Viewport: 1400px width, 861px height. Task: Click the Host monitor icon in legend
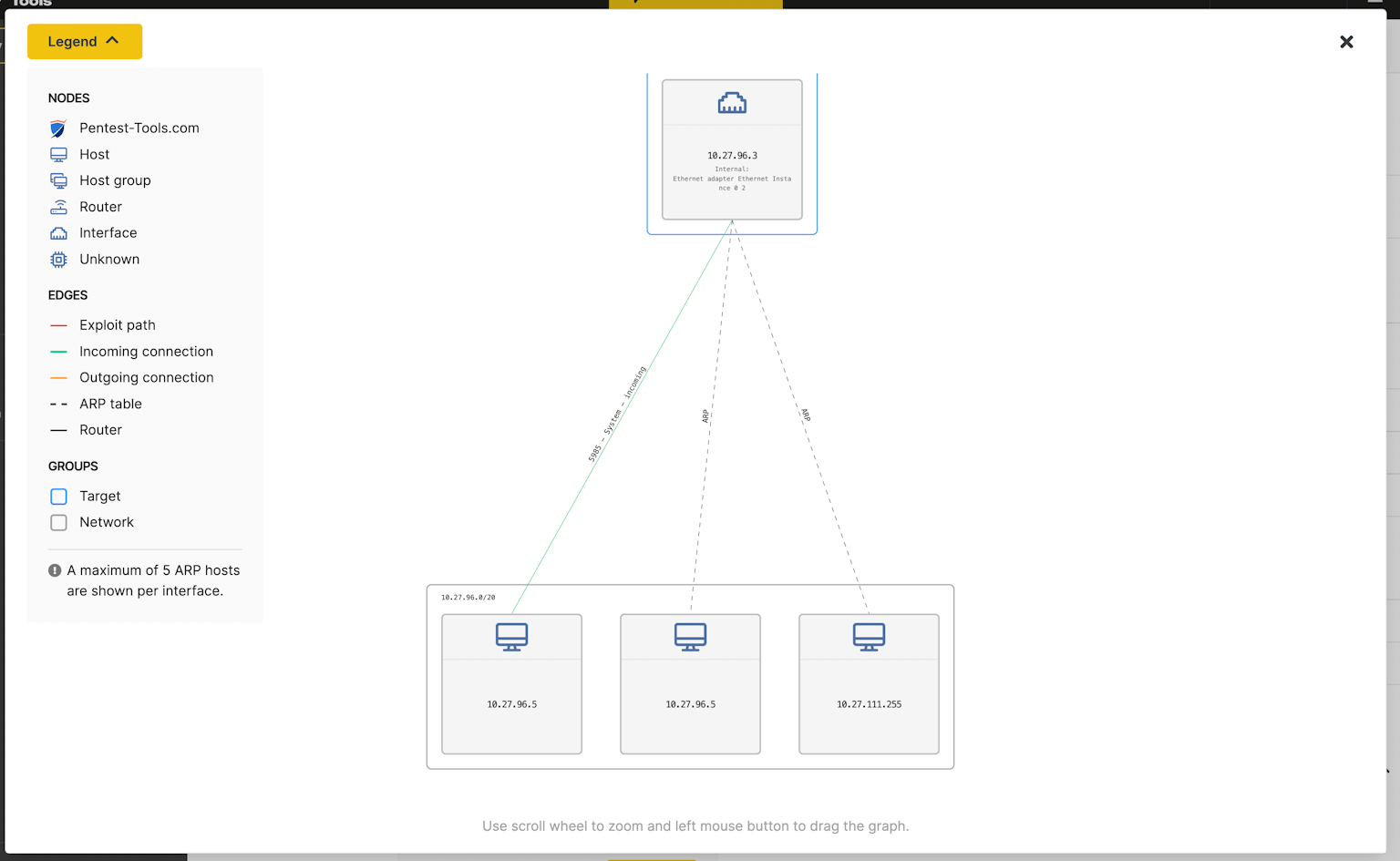(x=58, y=155)
